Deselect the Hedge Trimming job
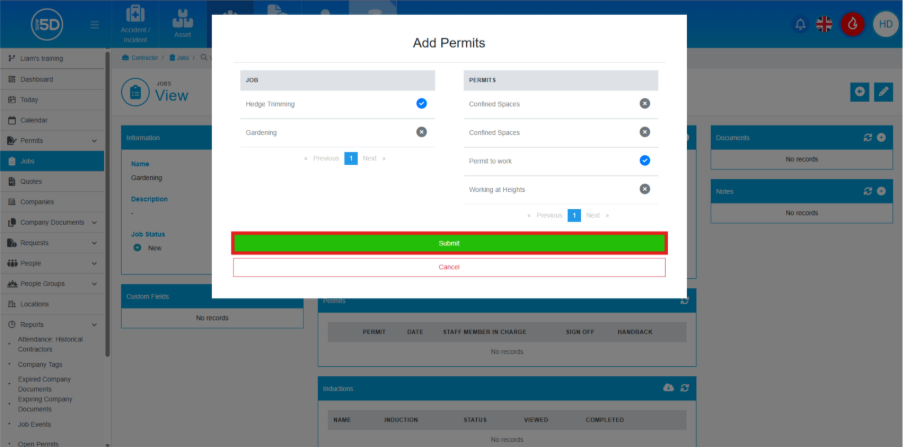Image resolution: width=903 pixels, height=447 pixels. click(x=421, y=103)
